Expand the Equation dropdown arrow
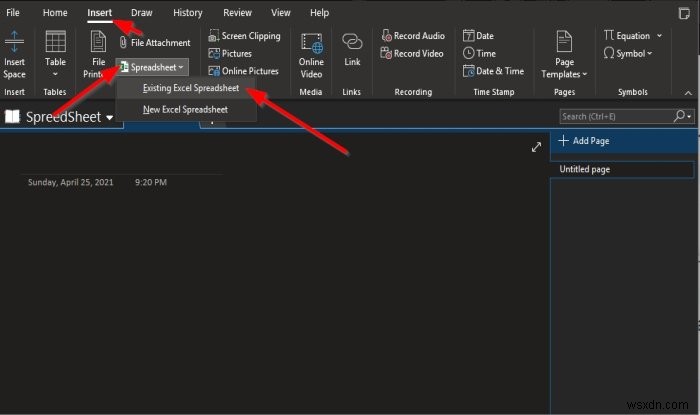700x415 pixels. click(x=659, y=36)
